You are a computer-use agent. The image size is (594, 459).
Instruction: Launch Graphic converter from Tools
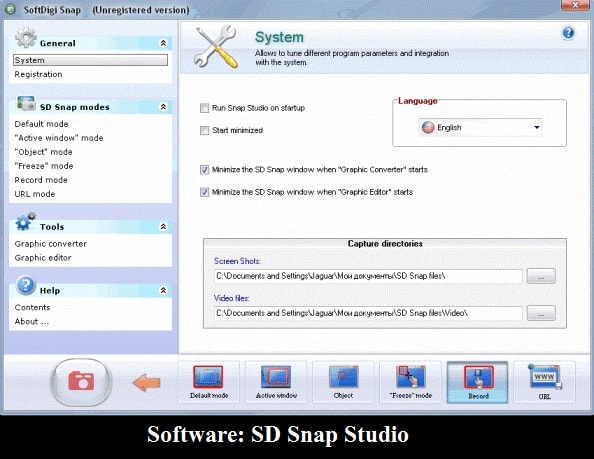point(51,244)
